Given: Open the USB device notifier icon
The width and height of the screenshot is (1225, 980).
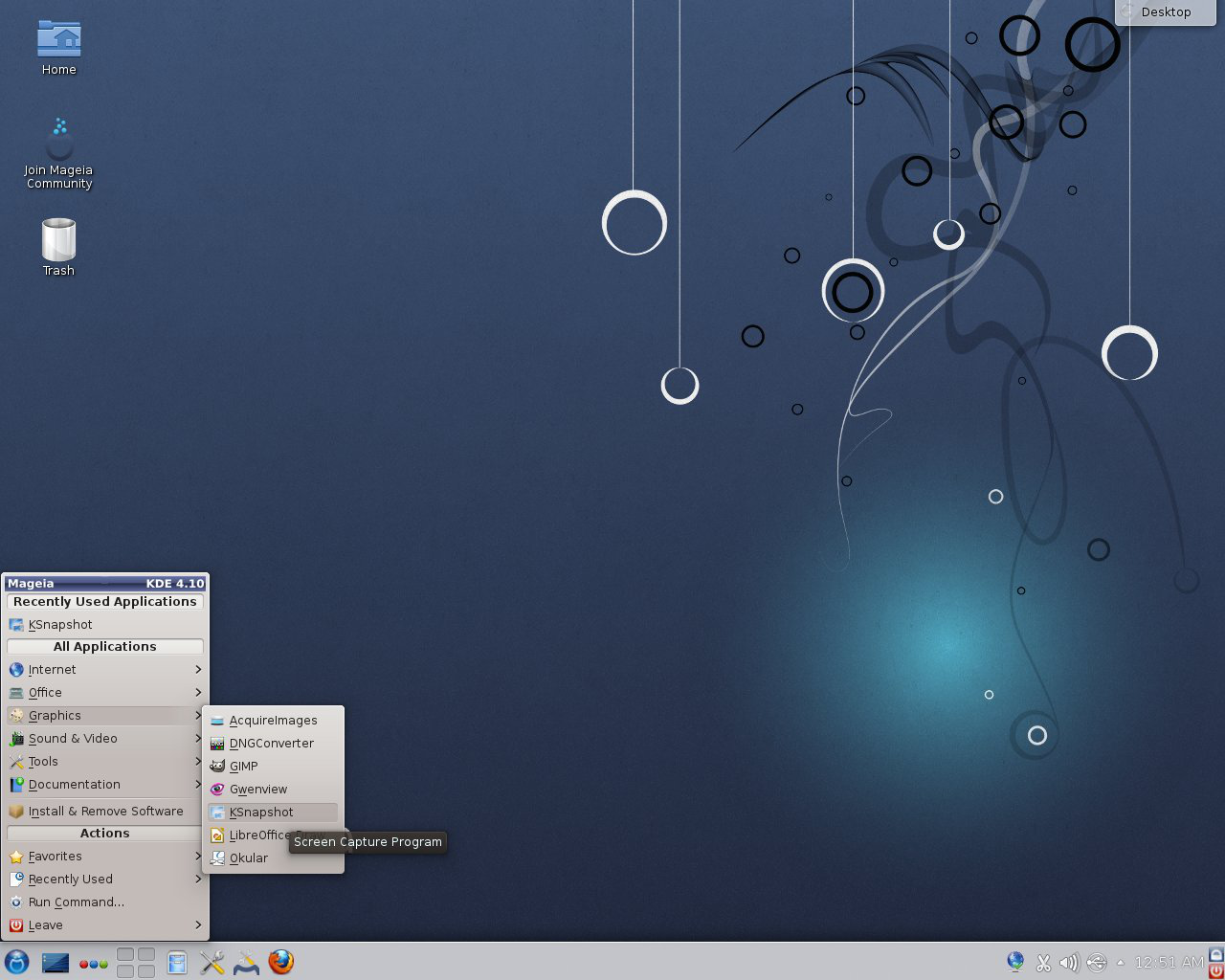Looking at the screenshot, I should tap(1097, 963).
